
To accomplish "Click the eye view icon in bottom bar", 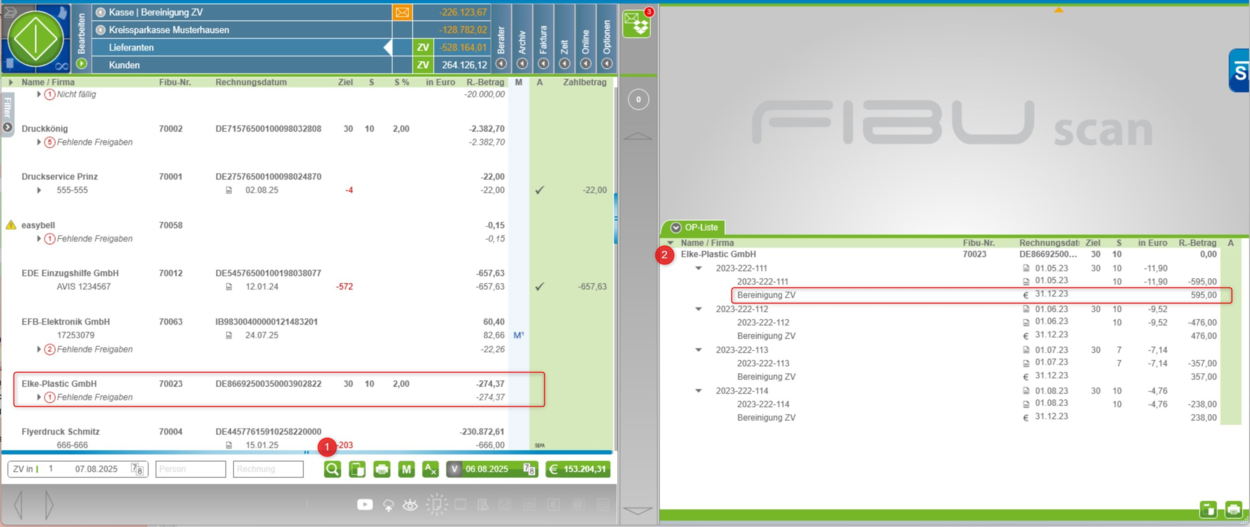I will (x=410, y=505).
